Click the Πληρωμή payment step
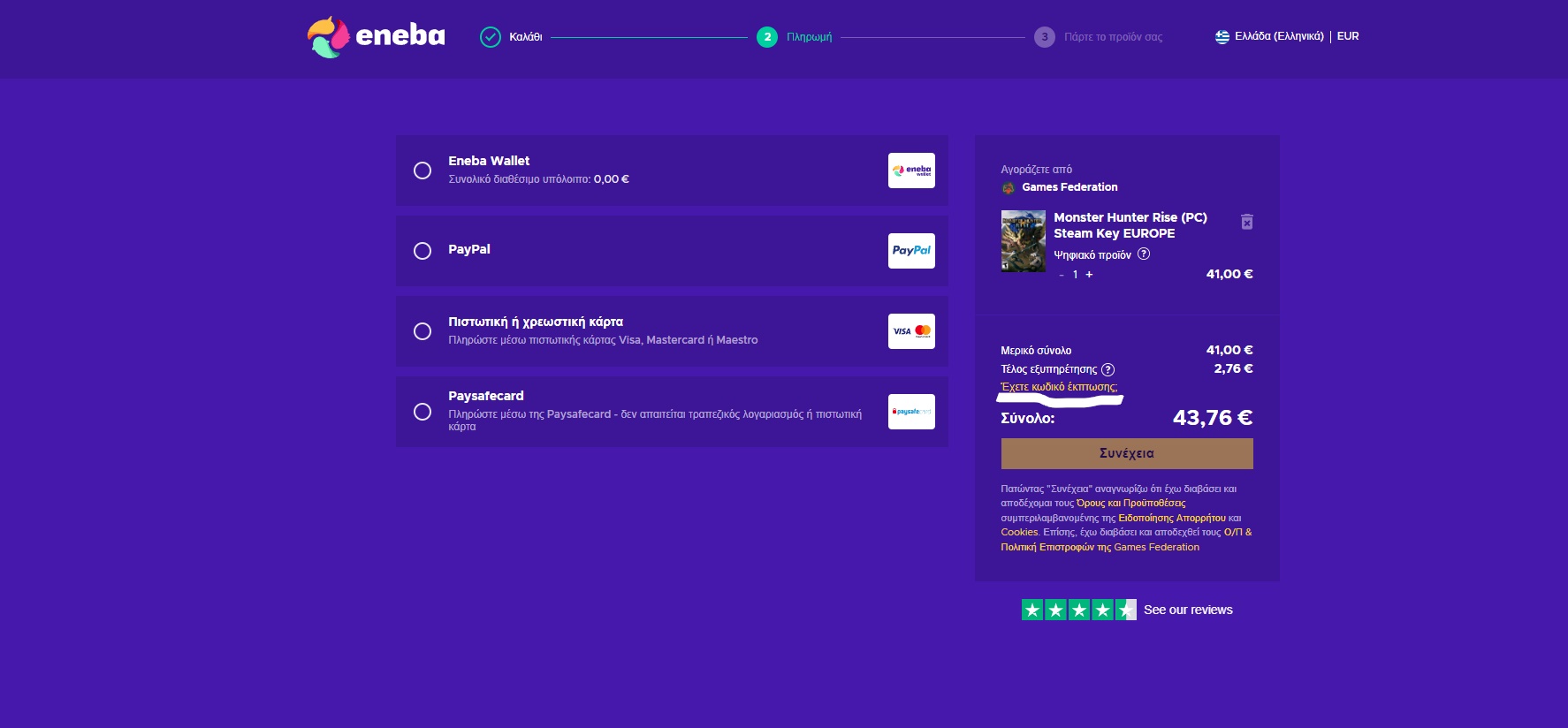This screenshot has width=1568, height=728. point(795,37)
